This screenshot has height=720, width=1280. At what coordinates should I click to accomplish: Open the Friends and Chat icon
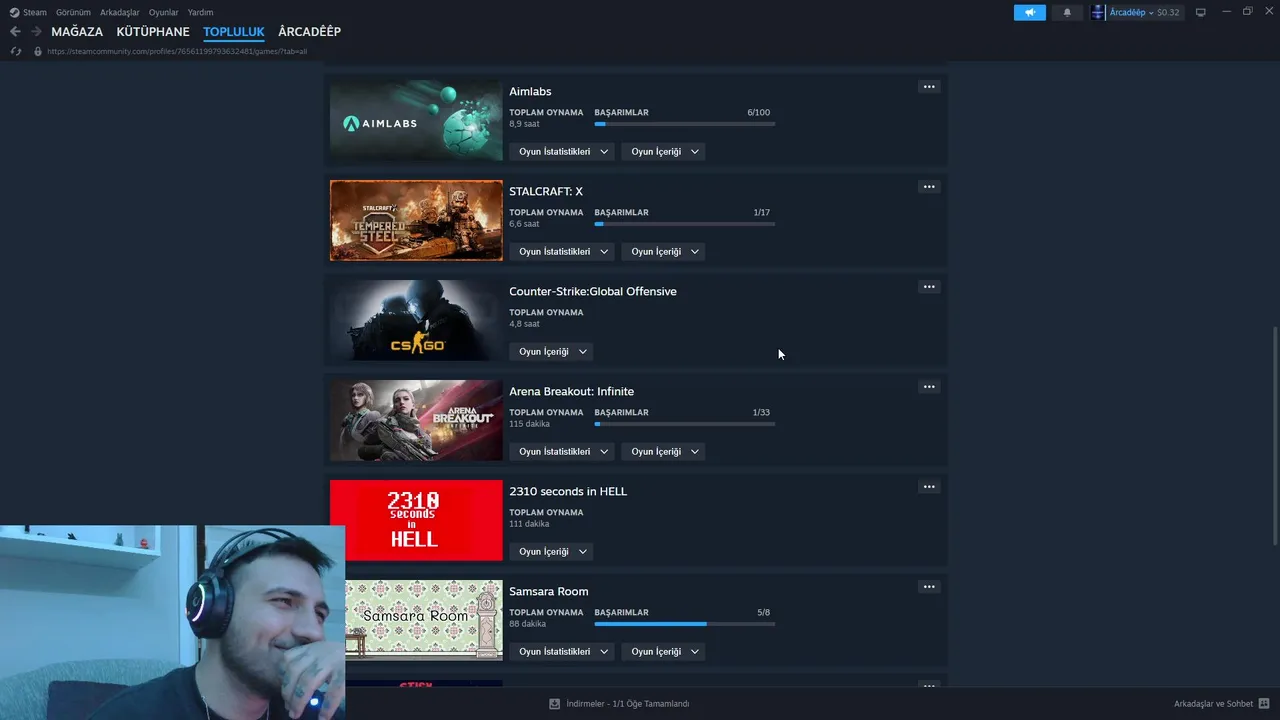[1264, 704]
